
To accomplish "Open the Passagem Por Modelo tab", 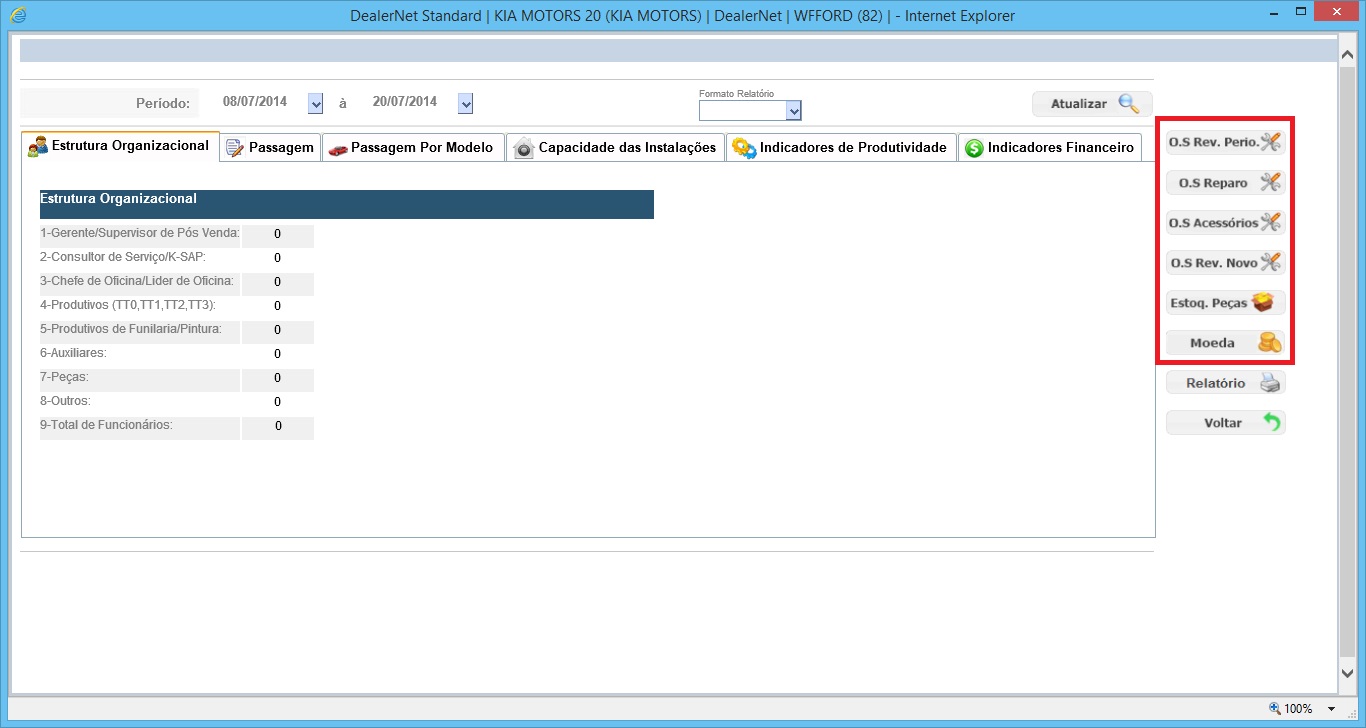I will point(413,147).
